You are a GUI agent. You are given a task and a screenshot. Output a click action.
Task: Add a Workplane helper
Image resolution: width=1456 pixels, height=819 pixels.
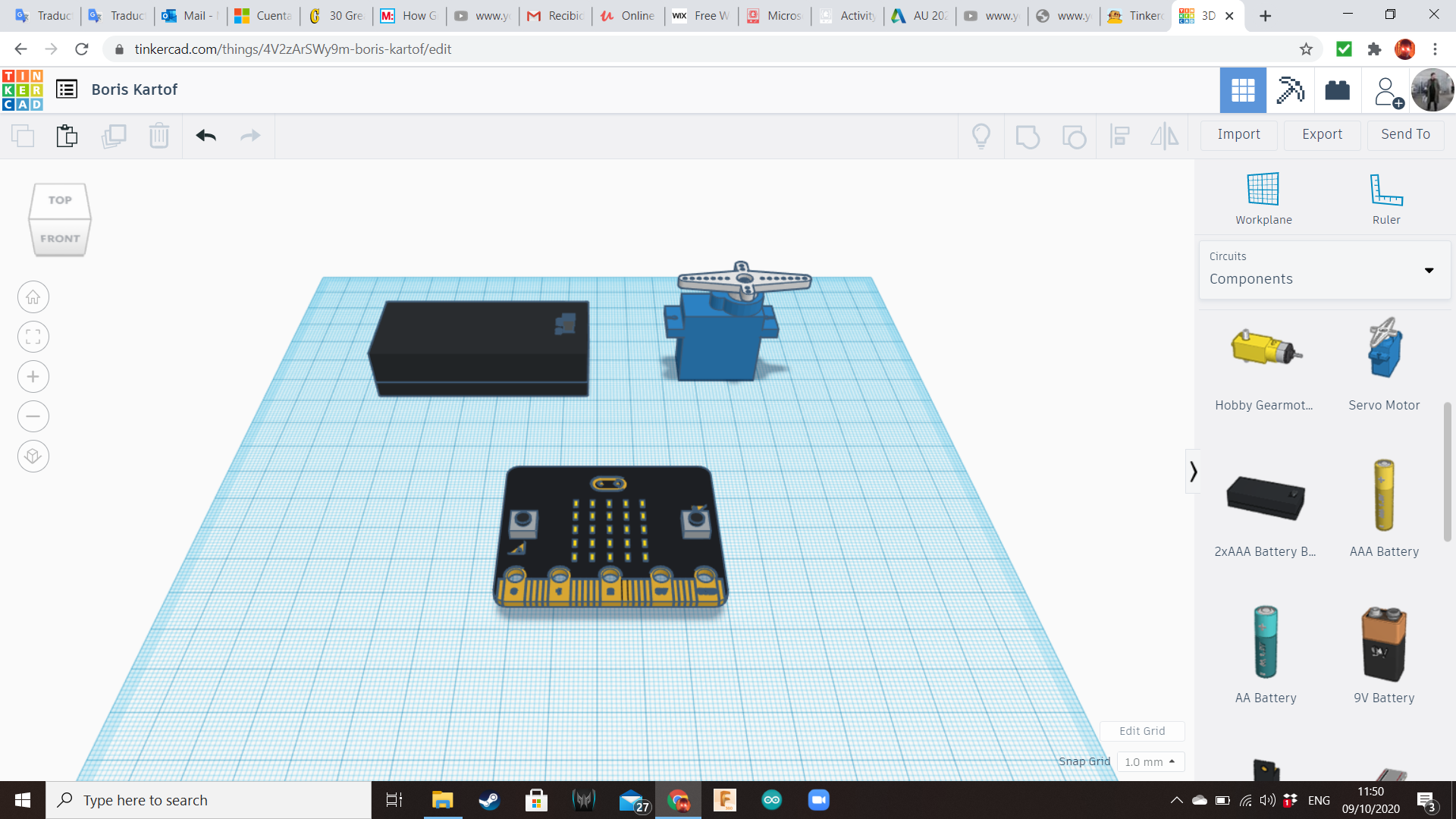[1262, 197]
